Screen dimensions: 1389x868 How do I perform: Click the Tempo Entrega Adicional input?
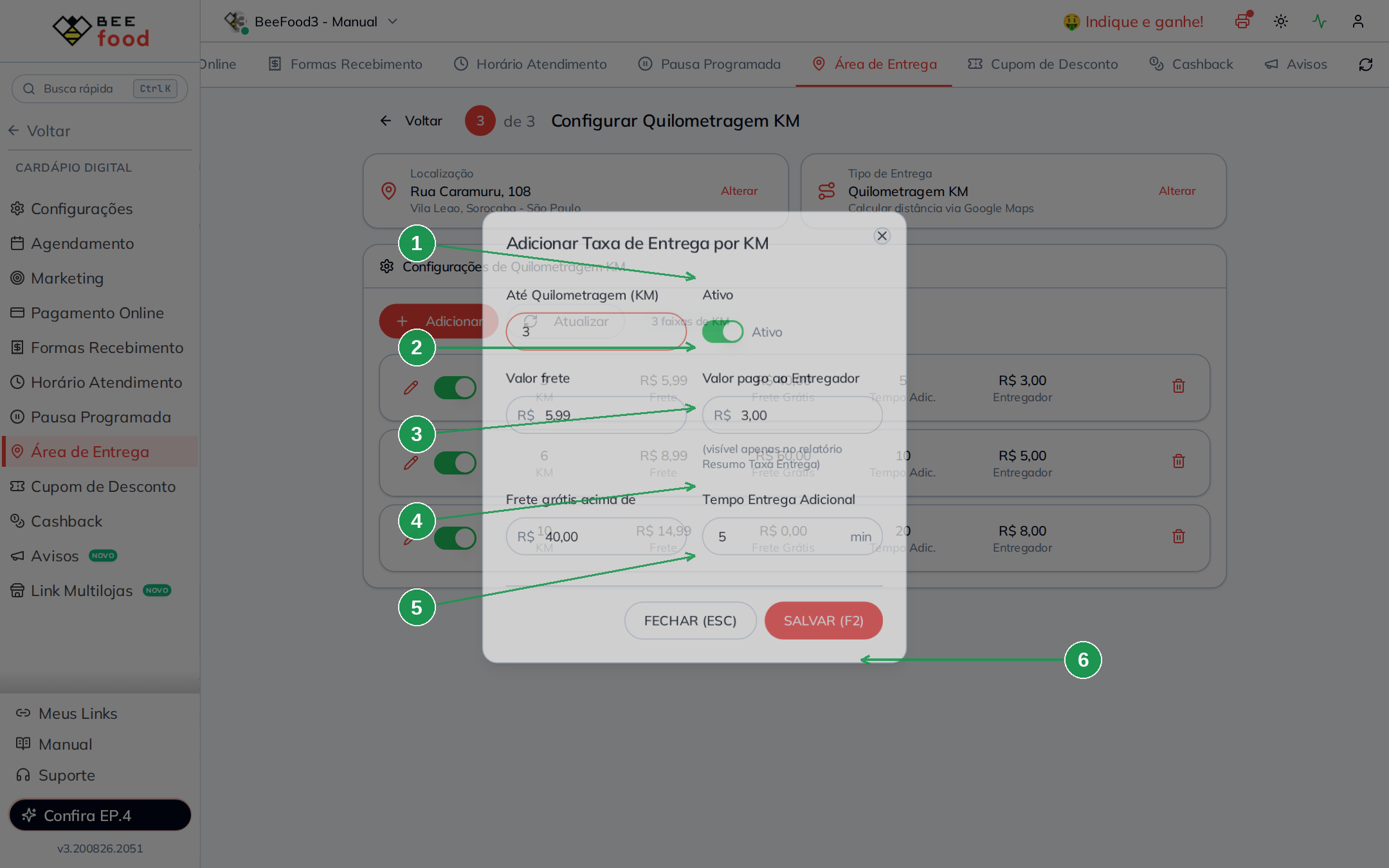click(792, 536)
